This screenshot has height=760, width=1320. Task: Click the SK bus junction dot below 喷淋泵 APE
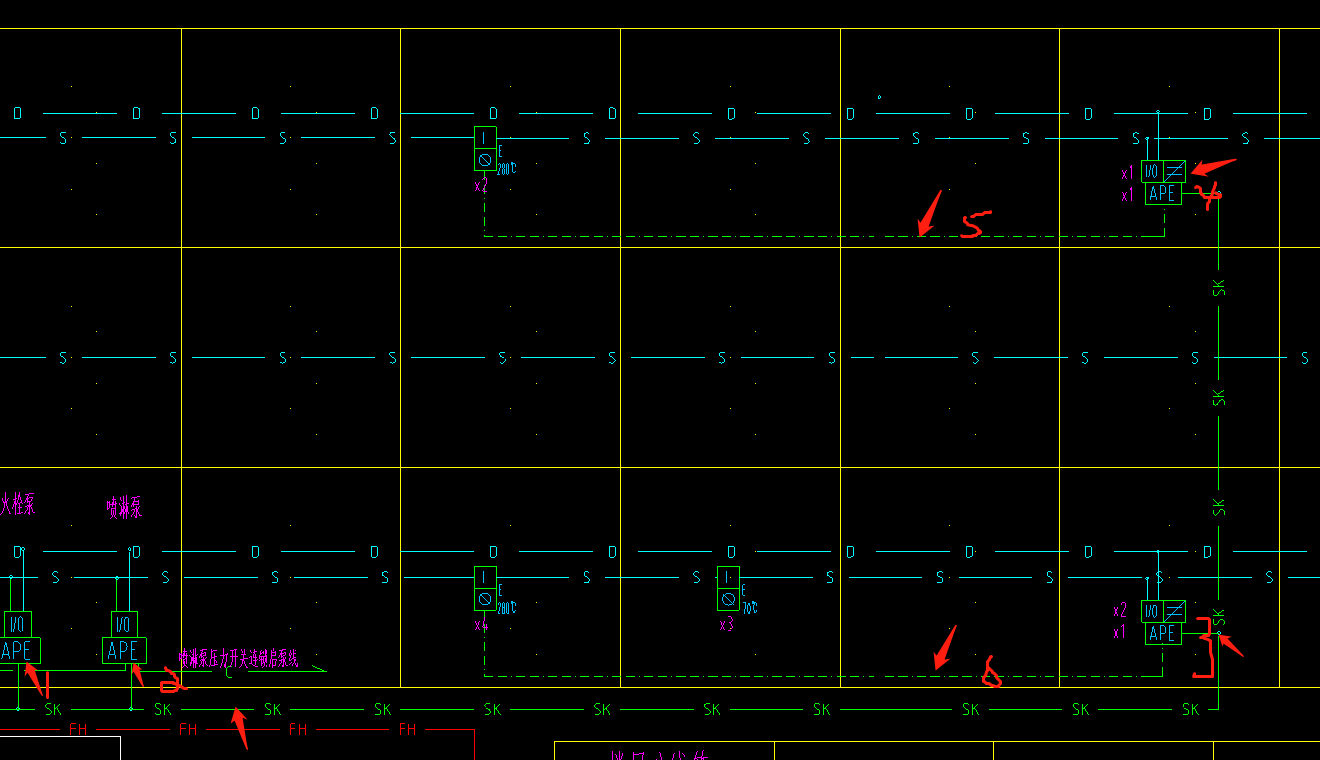[x=131, y=709]
